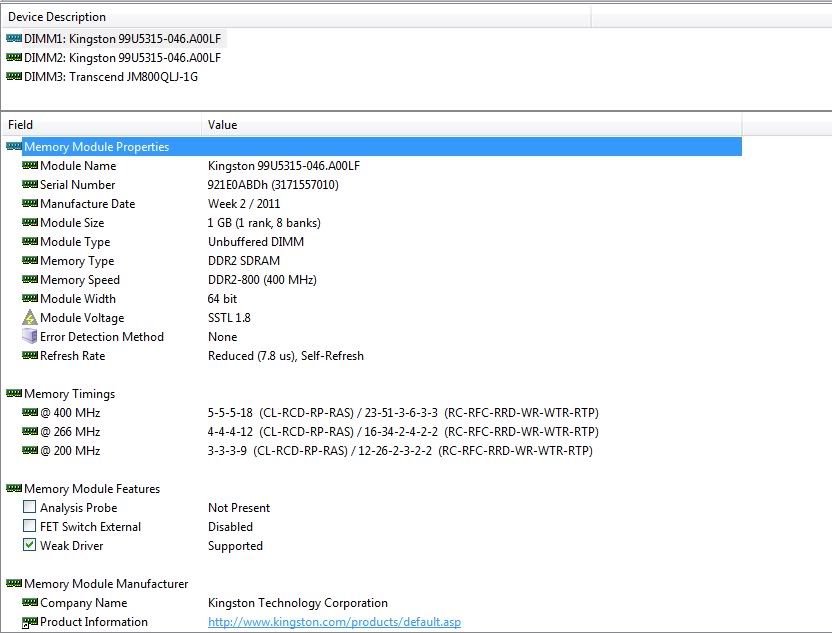Click the Value column header
This screenshot has height=633, width=832.
(x=472, y=125)
